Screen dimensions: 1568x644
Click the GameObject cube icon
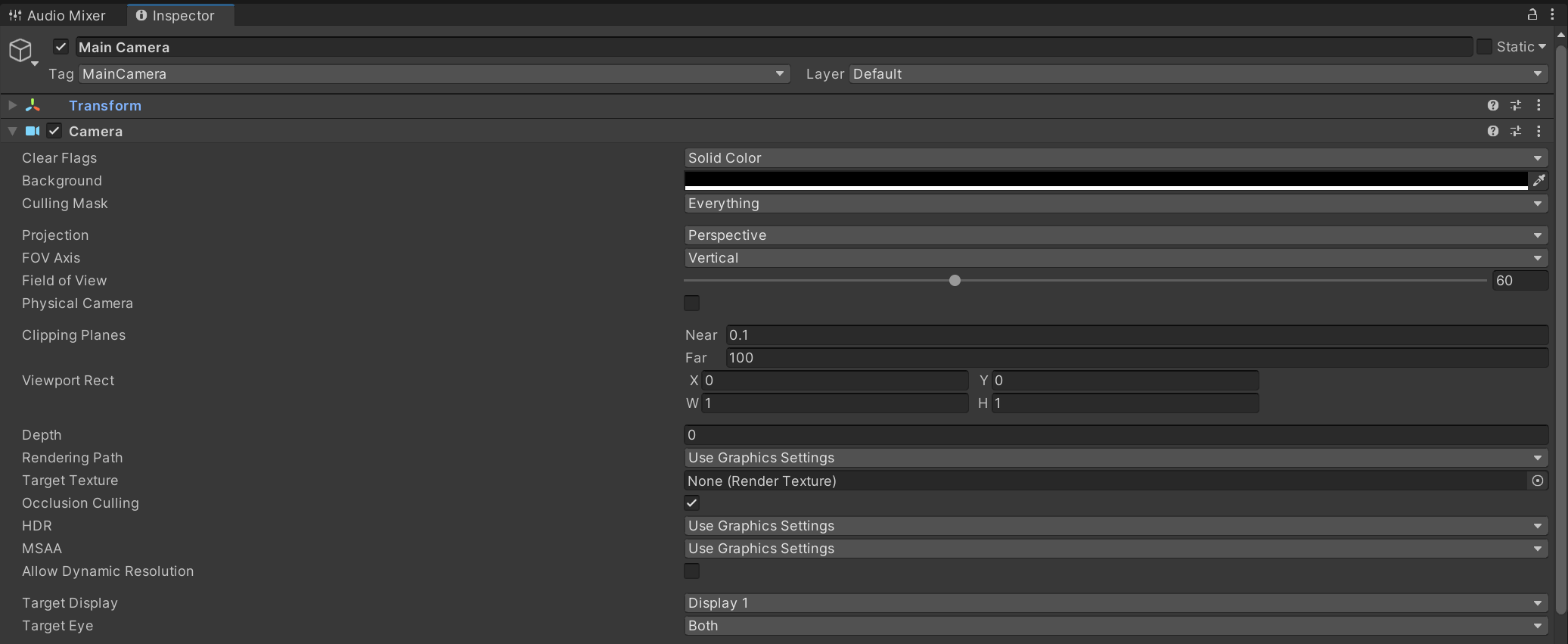click(20, 50)
